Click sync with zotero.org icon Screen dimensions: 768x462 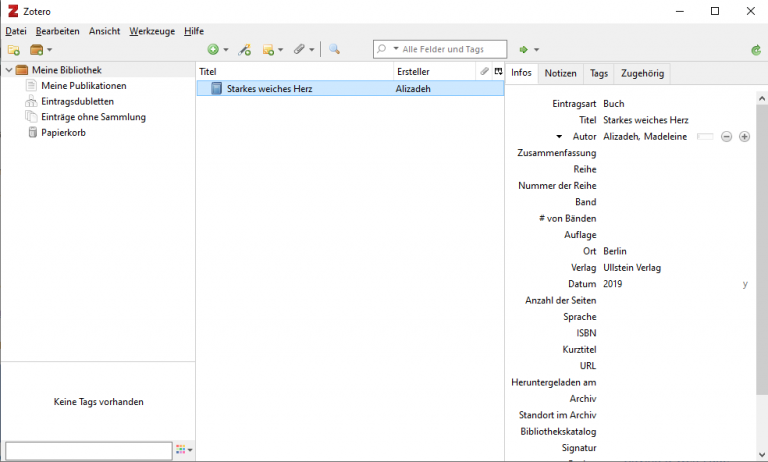(756, 49)
